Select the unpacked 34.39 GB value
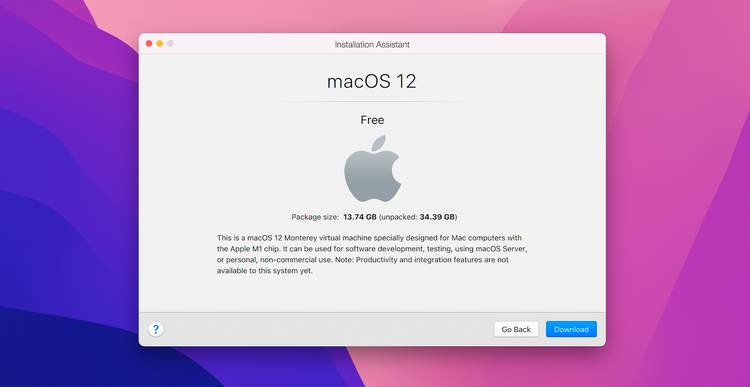 (x=437, y=217)
